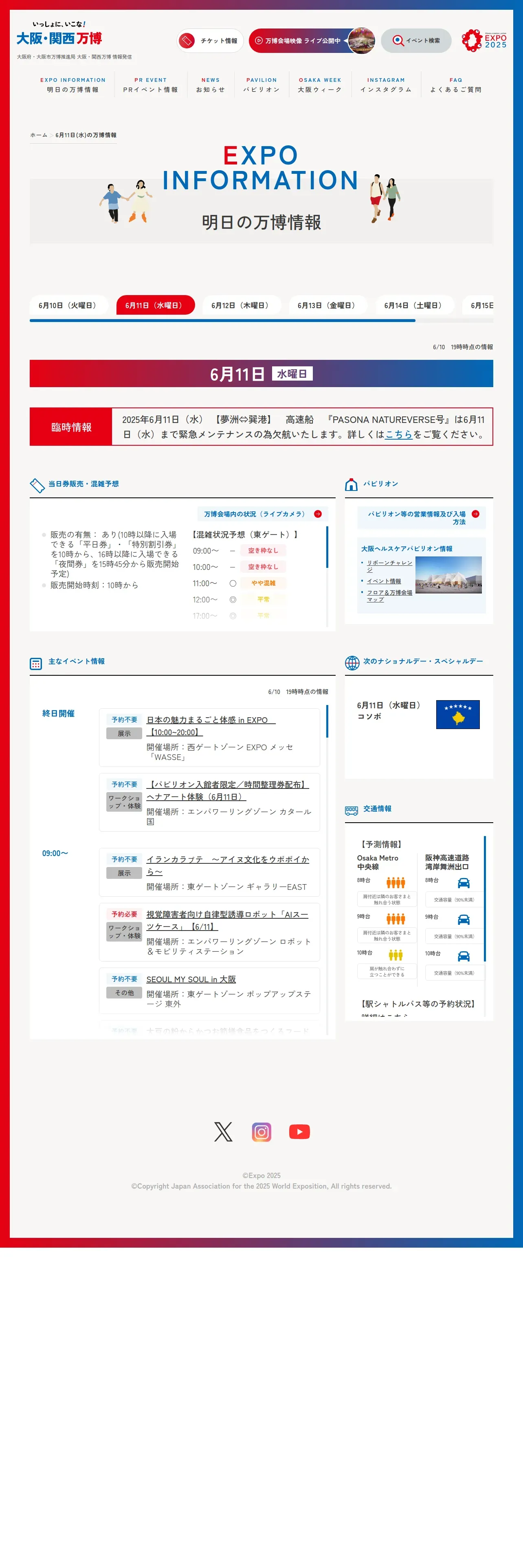Select the 6月14日（土曜日） date tab
The height and width of the screenshot is (1568, 523).
click(415, 305)
